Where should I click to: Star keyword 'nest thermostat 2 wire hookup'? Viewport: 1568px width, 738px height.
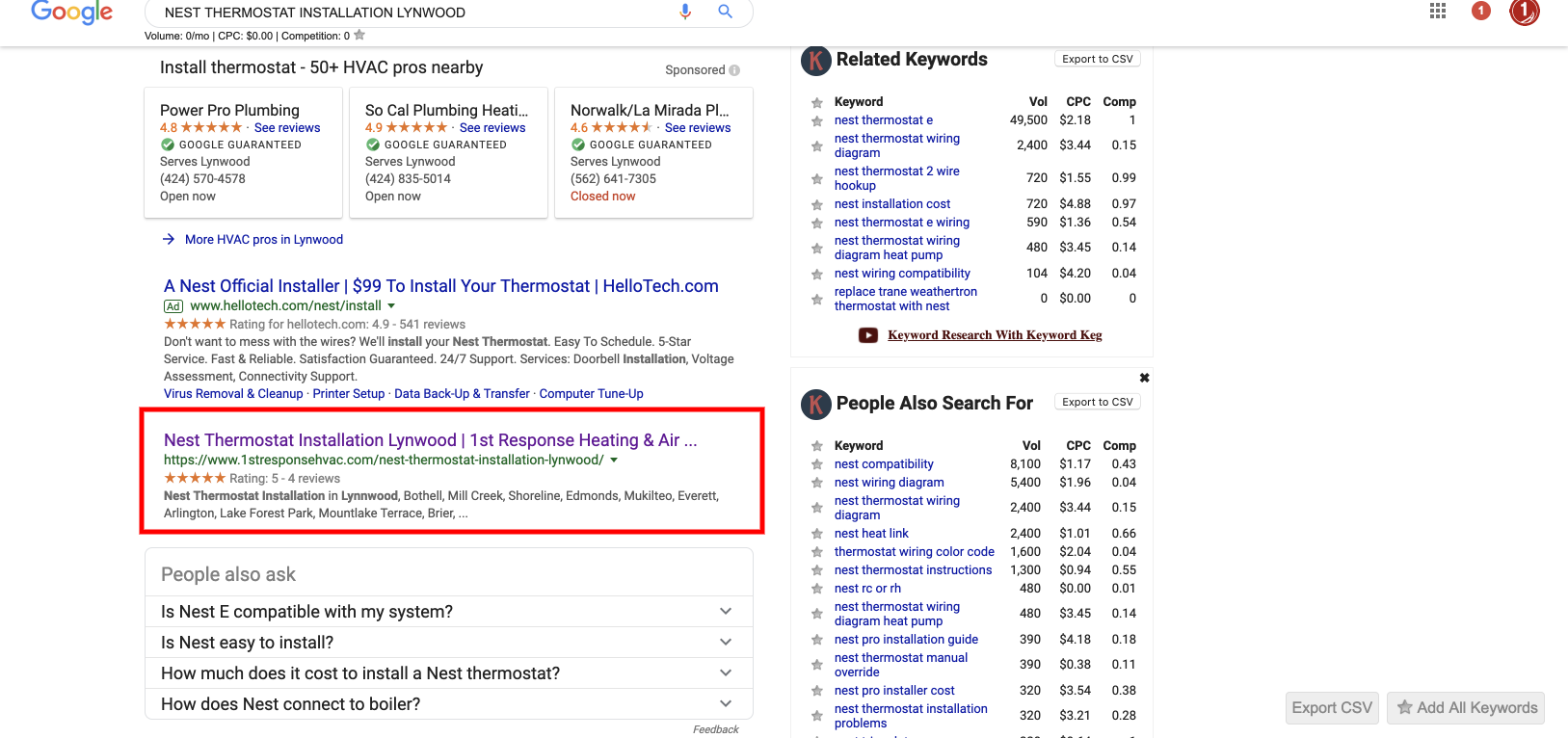[x=817, y=179]
